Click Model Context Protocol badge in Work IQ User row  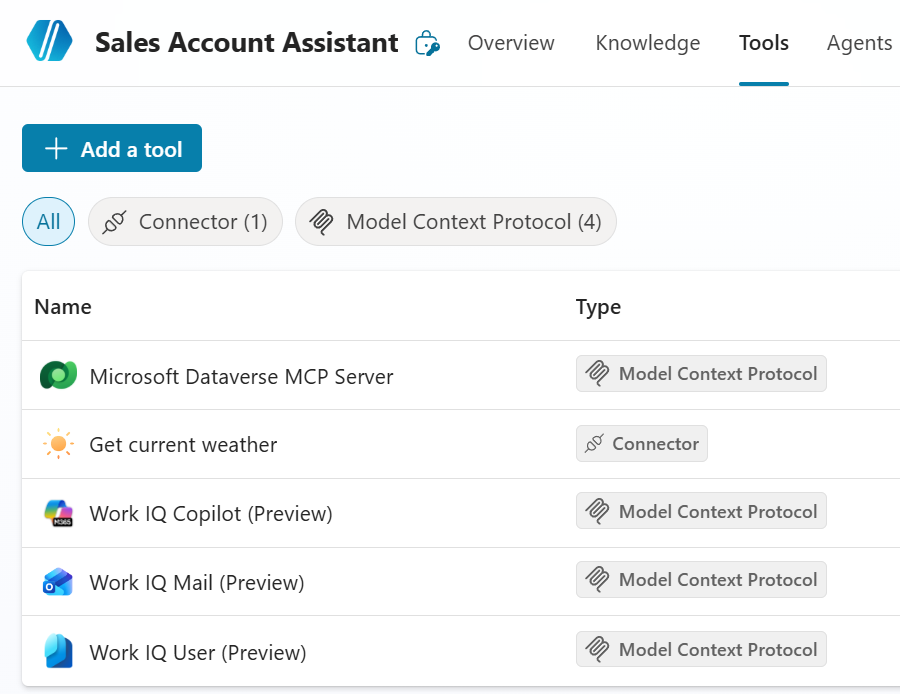click(701, 649)
